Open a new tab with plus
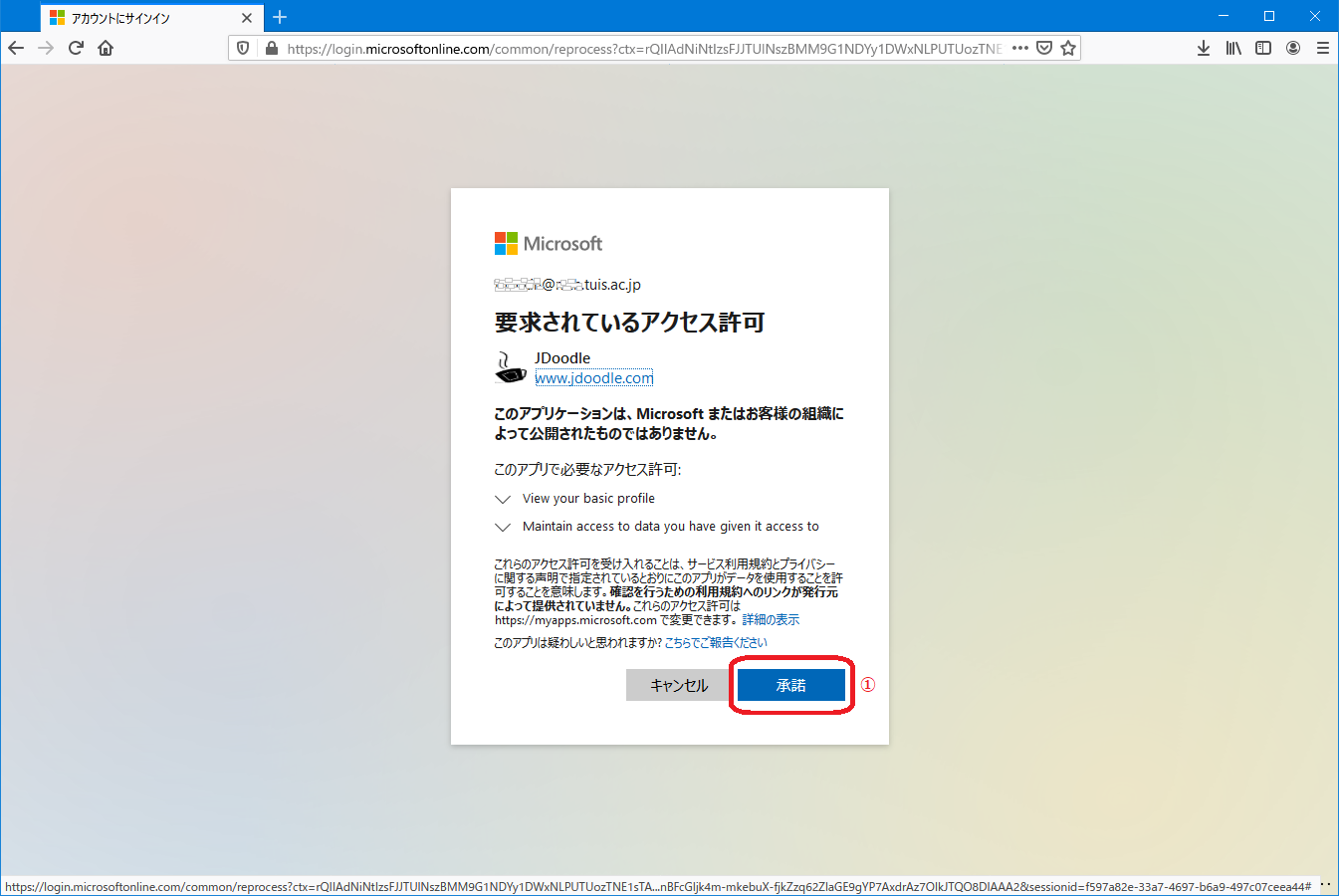 coord(280,17)
